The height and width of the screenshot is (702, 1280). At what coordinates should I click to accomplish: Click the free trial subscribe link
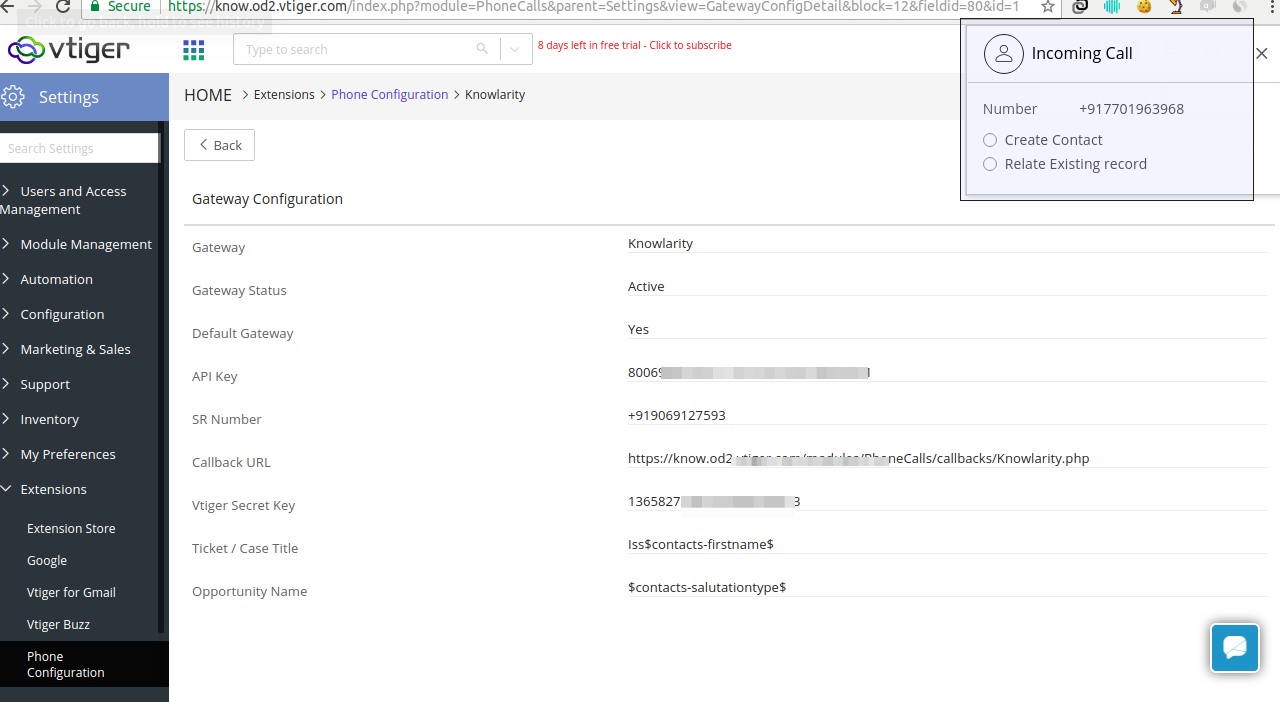(x=635, y=45)
